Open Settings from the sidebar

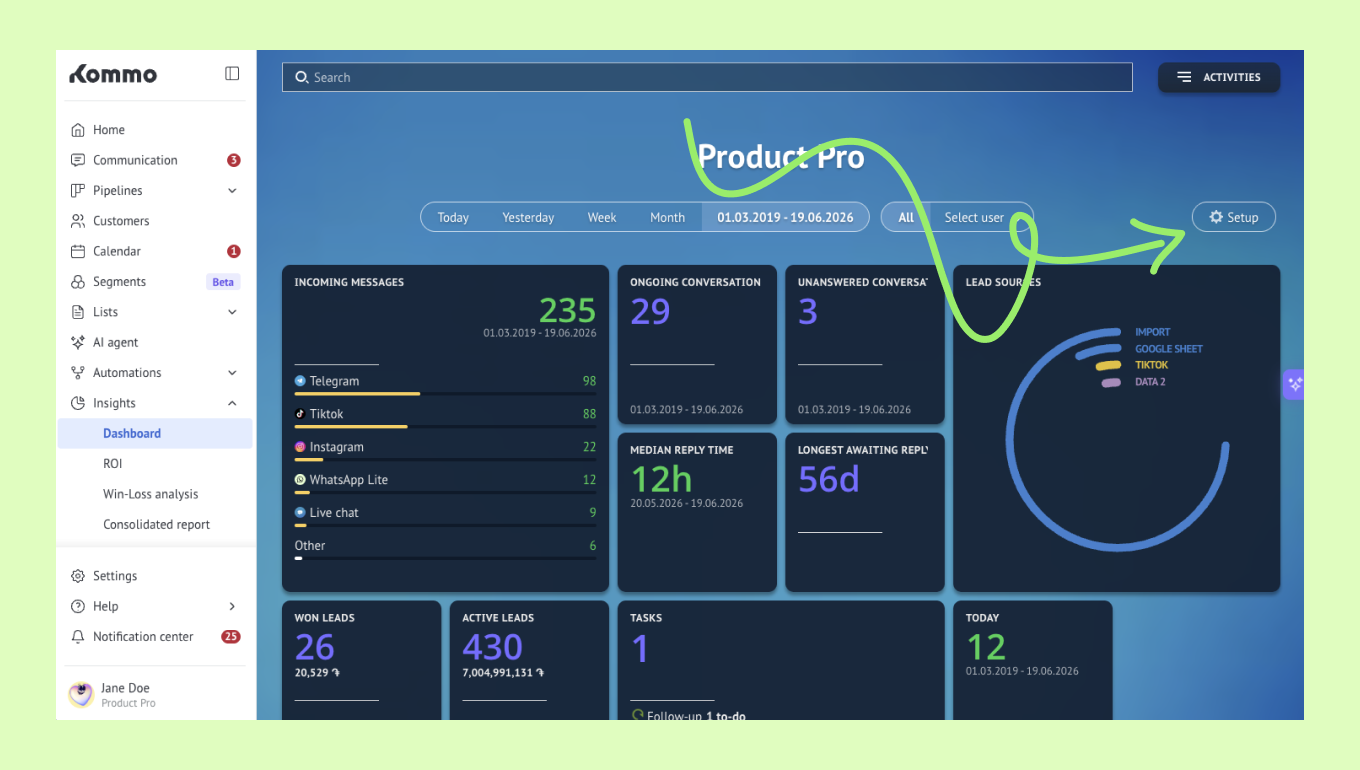(115, 576)
